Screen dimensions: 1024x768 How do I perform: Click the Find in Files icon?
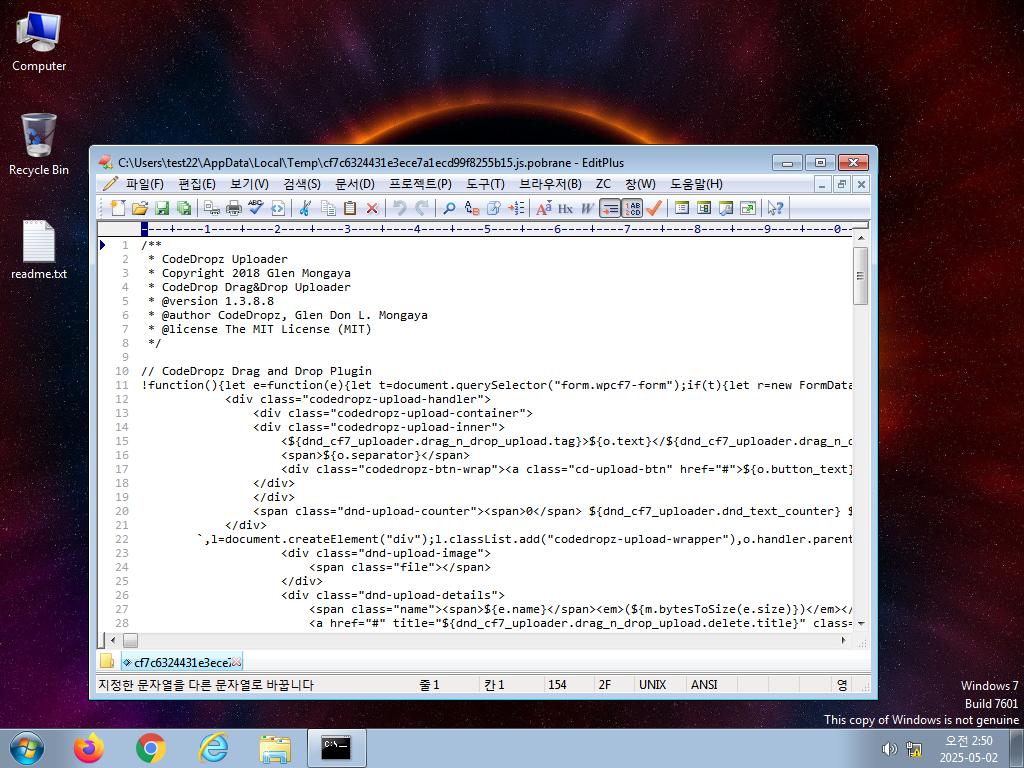[x=494, y=208]
